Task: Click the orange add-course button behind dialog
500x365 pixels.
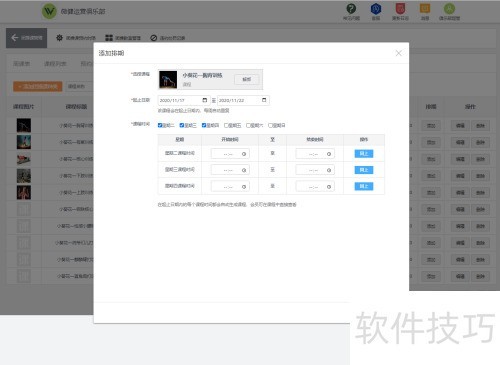Action: [38, 86]
